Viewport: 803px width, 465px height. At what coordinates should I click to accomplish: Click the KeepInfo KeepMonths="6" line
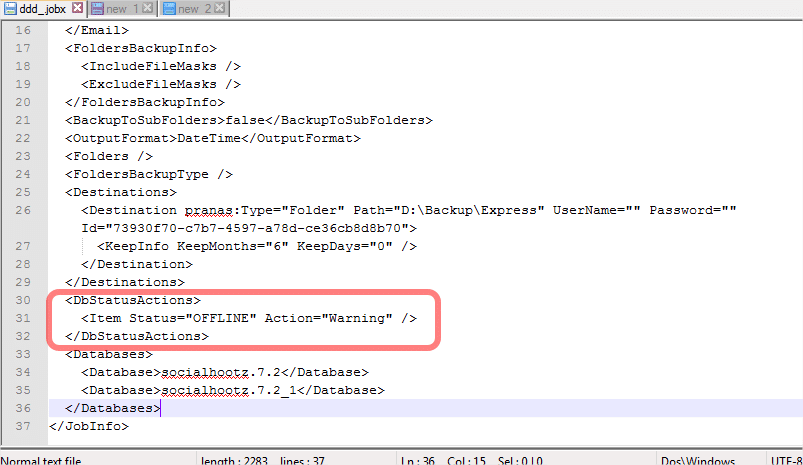[x=257, y=246]
